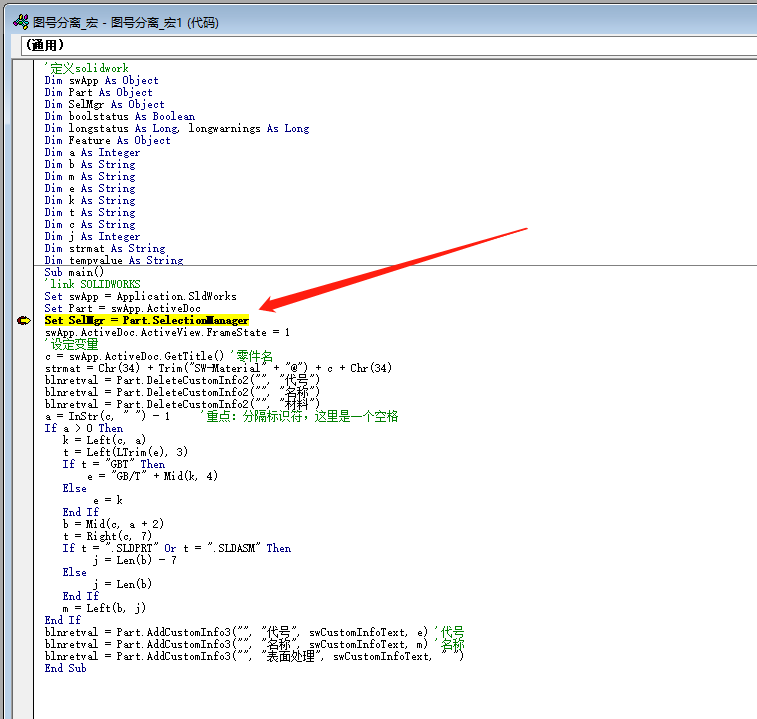
Task: Click the comment '设定变量
Action: point(71,344)
